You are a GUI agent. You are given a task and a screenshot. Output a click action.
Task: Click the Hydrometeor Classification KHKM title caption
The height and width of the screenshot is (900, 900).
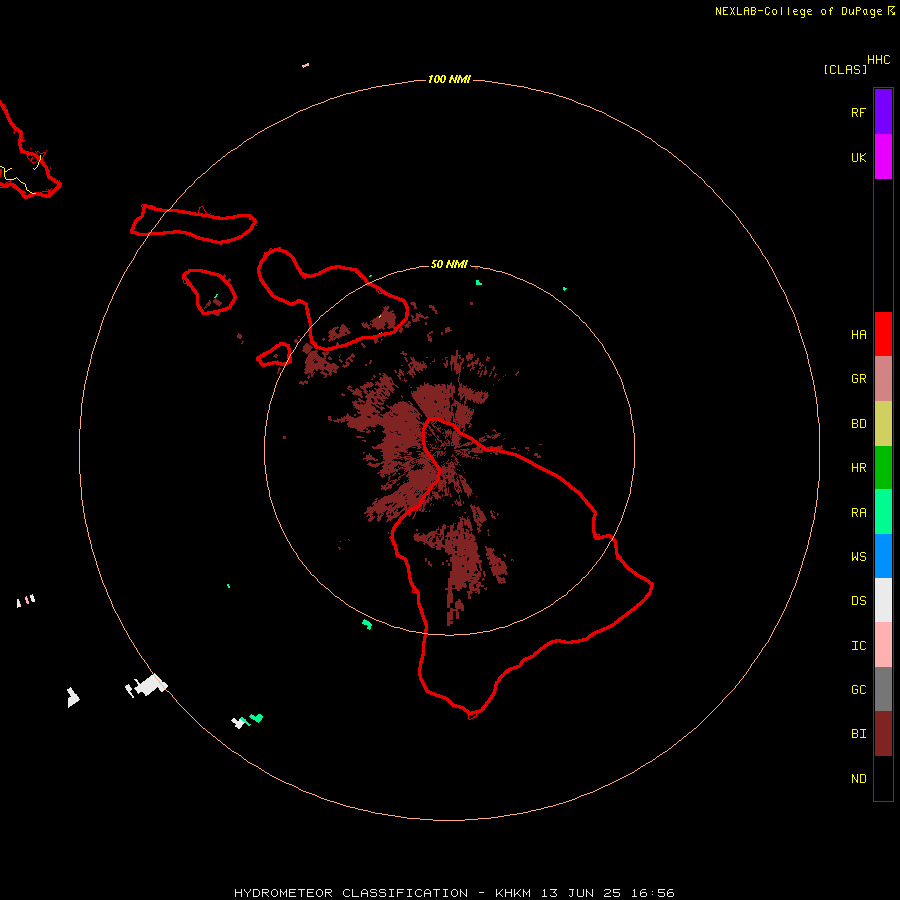pyautogui.click(x=454, y=893)
